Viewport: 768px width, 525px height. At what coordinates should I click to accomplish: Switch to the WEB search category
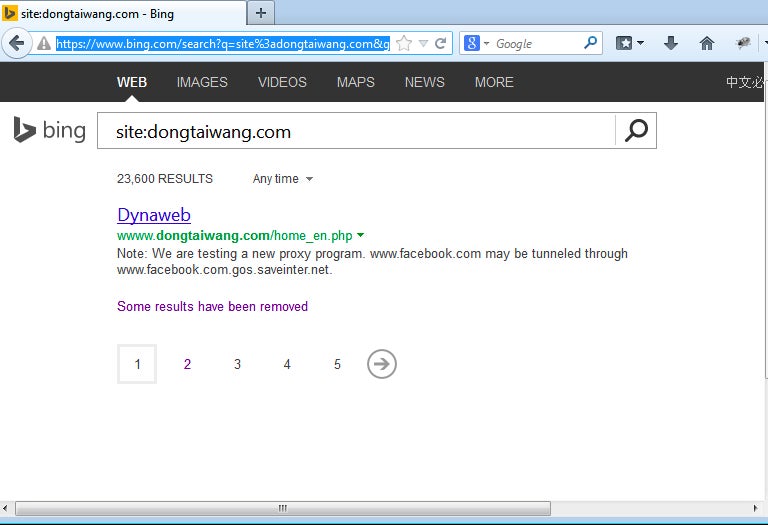pos(132,82)
